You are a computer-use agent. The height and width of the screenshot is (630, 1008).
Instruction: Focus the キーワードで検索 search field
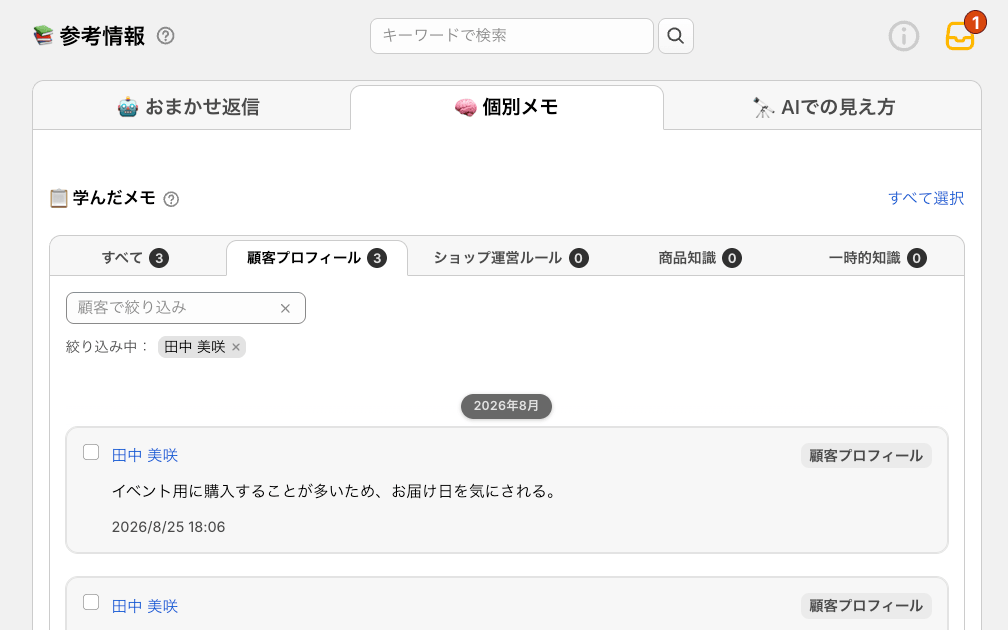click(512, 36)
